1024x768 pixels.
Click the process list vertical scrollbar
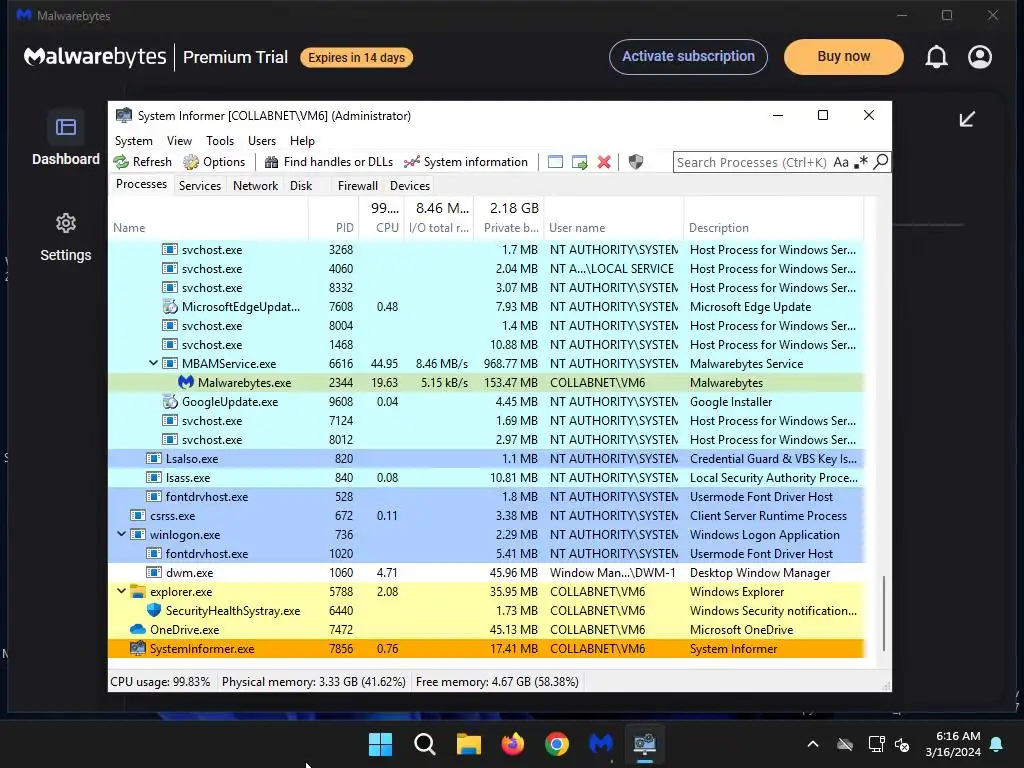point(884,613)
